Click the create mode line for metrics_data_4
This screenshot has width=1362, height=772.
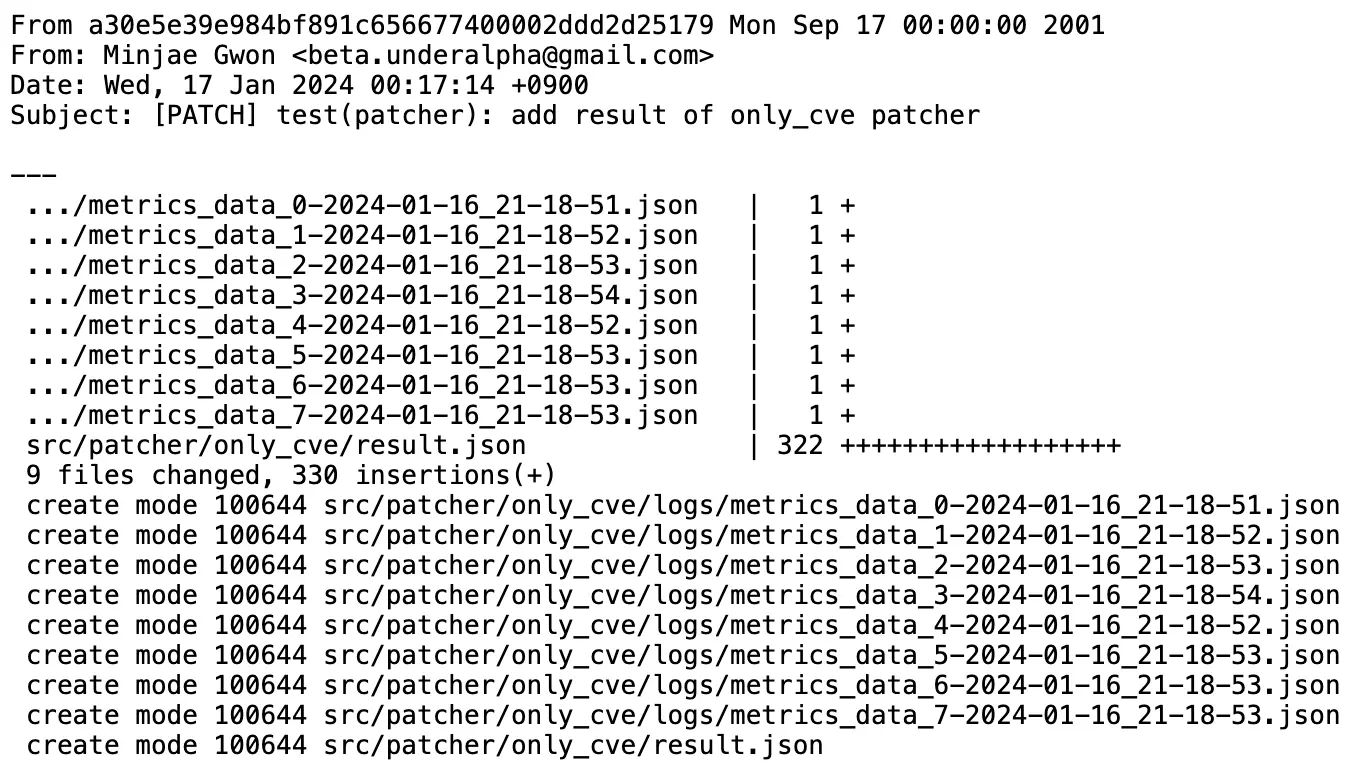[682, 625]
